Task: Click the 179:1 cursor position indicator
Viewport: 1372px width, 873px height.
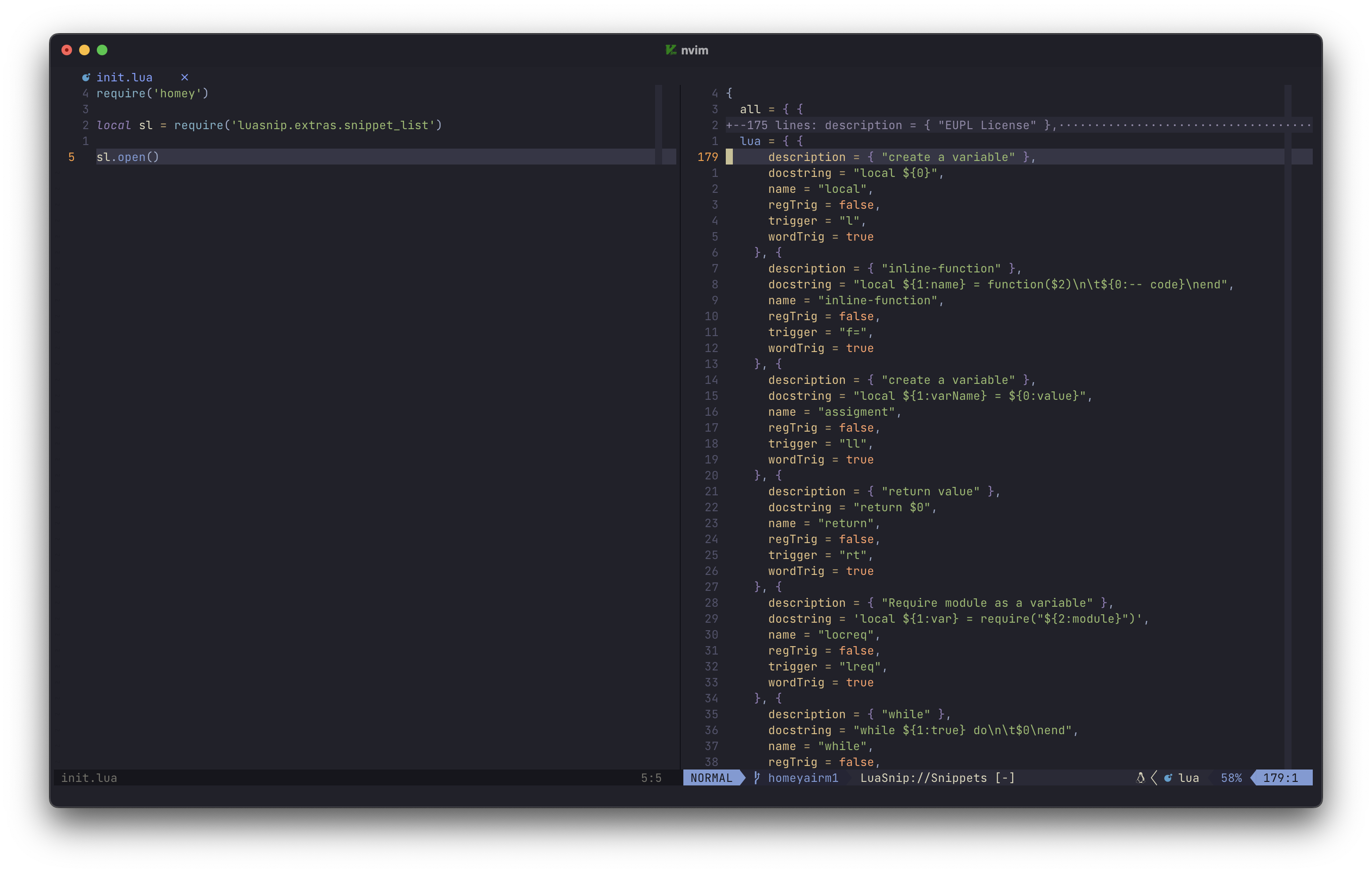Action: point(1281,778)
